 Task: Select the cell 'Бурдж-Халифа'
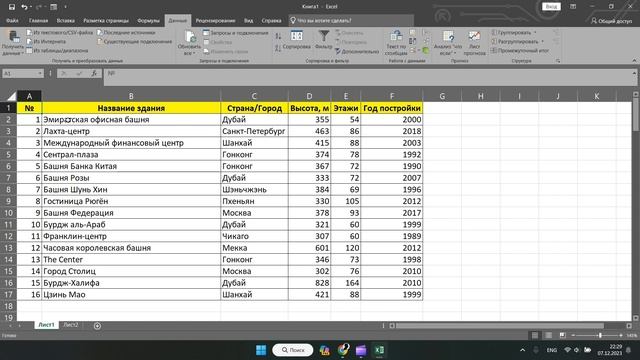click(x=131, y=283)
